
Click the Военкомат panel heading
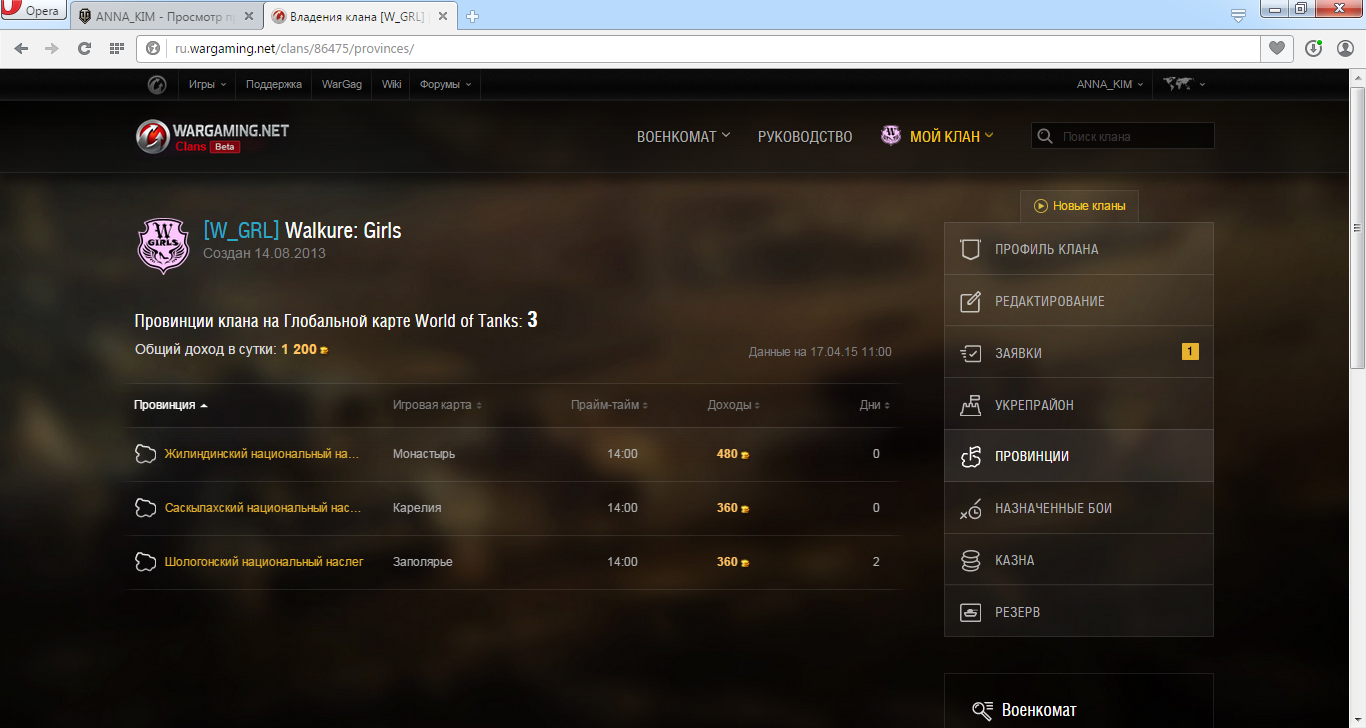1039,710
